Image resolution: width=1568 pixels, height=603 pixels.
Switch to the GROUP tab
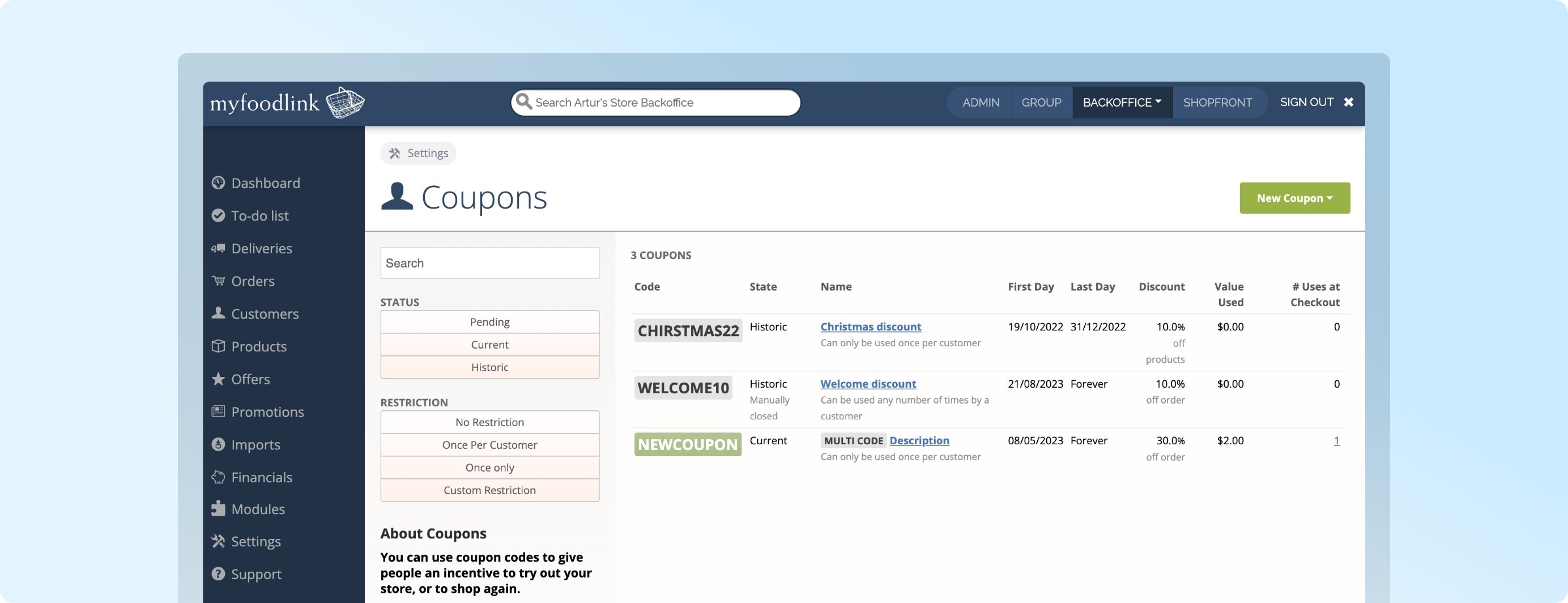(1041, 103)
